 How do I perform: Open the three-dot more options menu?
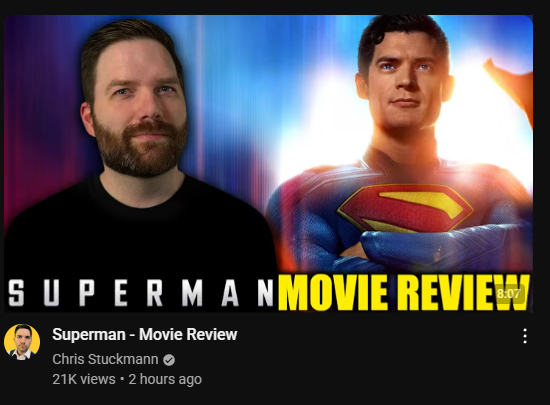[x=525, y=336]
